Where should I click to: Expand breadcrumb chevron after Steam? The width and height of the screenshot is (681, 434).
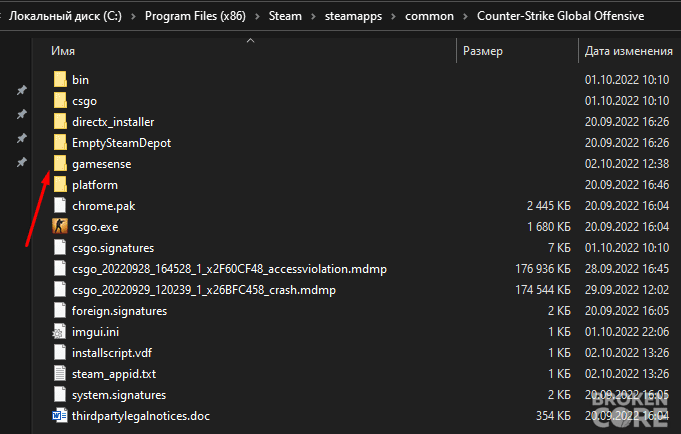(313, 16)
